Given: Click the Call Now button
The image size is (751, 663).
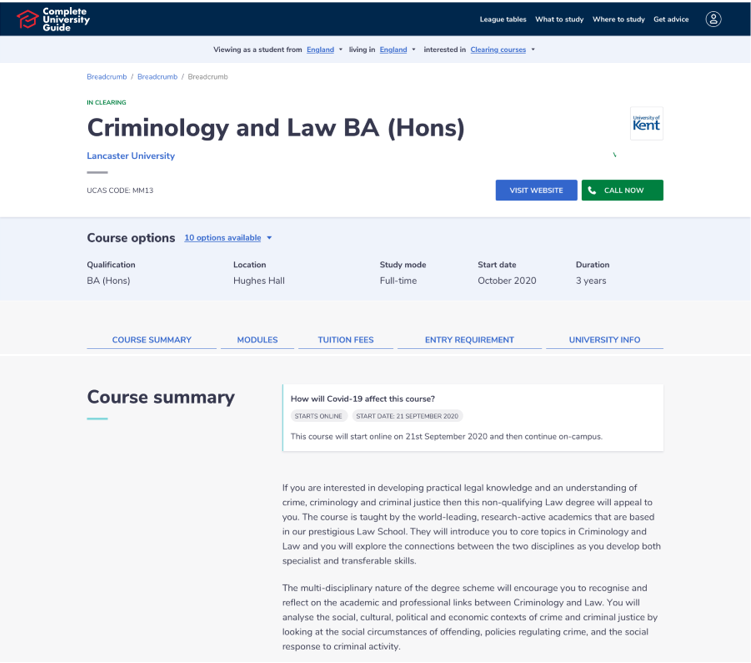Looking at the screenshot, I should (623, 190).
